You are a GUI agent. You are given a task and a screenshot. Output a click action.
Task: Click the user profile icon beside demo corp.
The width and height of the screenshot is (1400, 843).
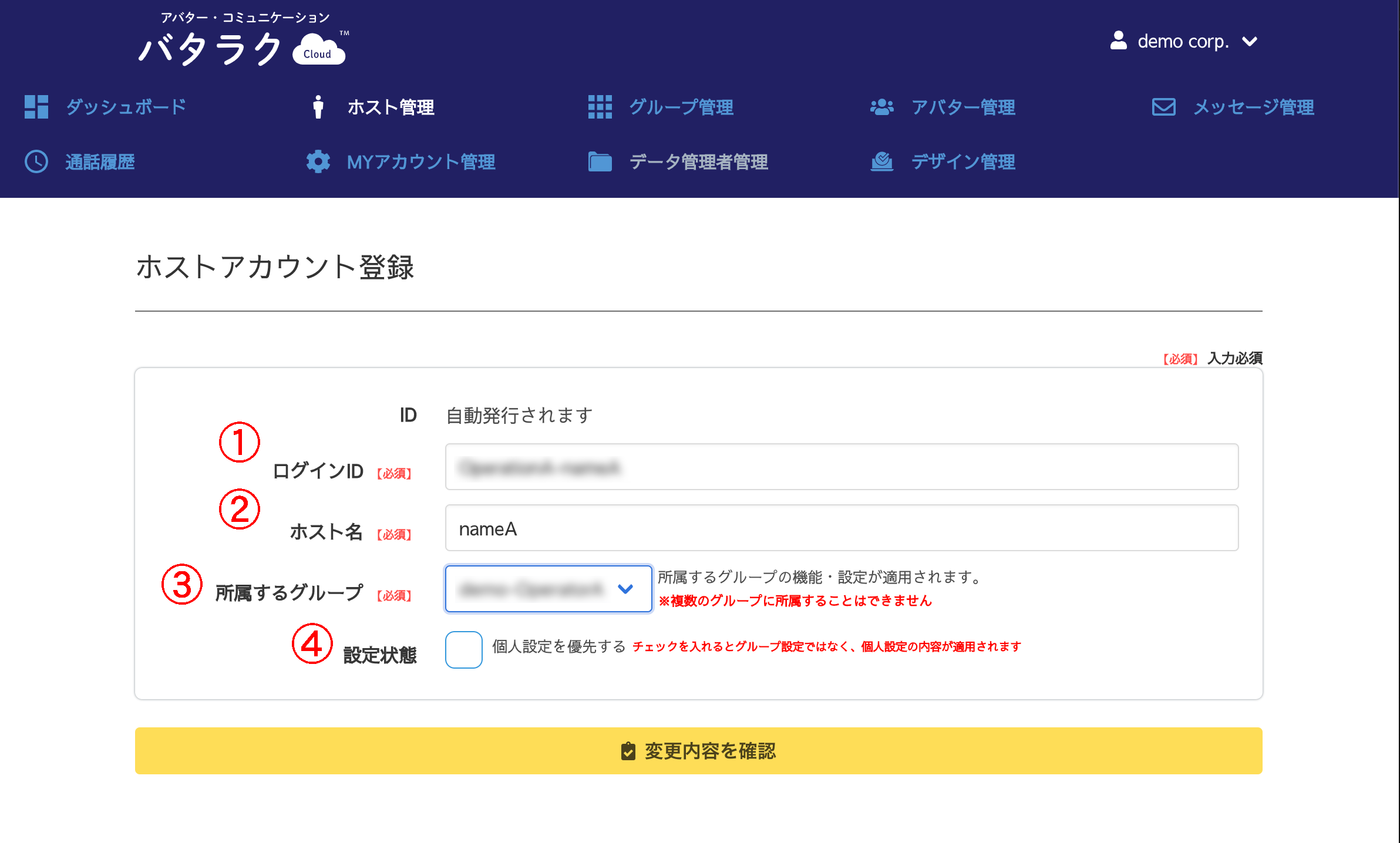pos(1118,41)
